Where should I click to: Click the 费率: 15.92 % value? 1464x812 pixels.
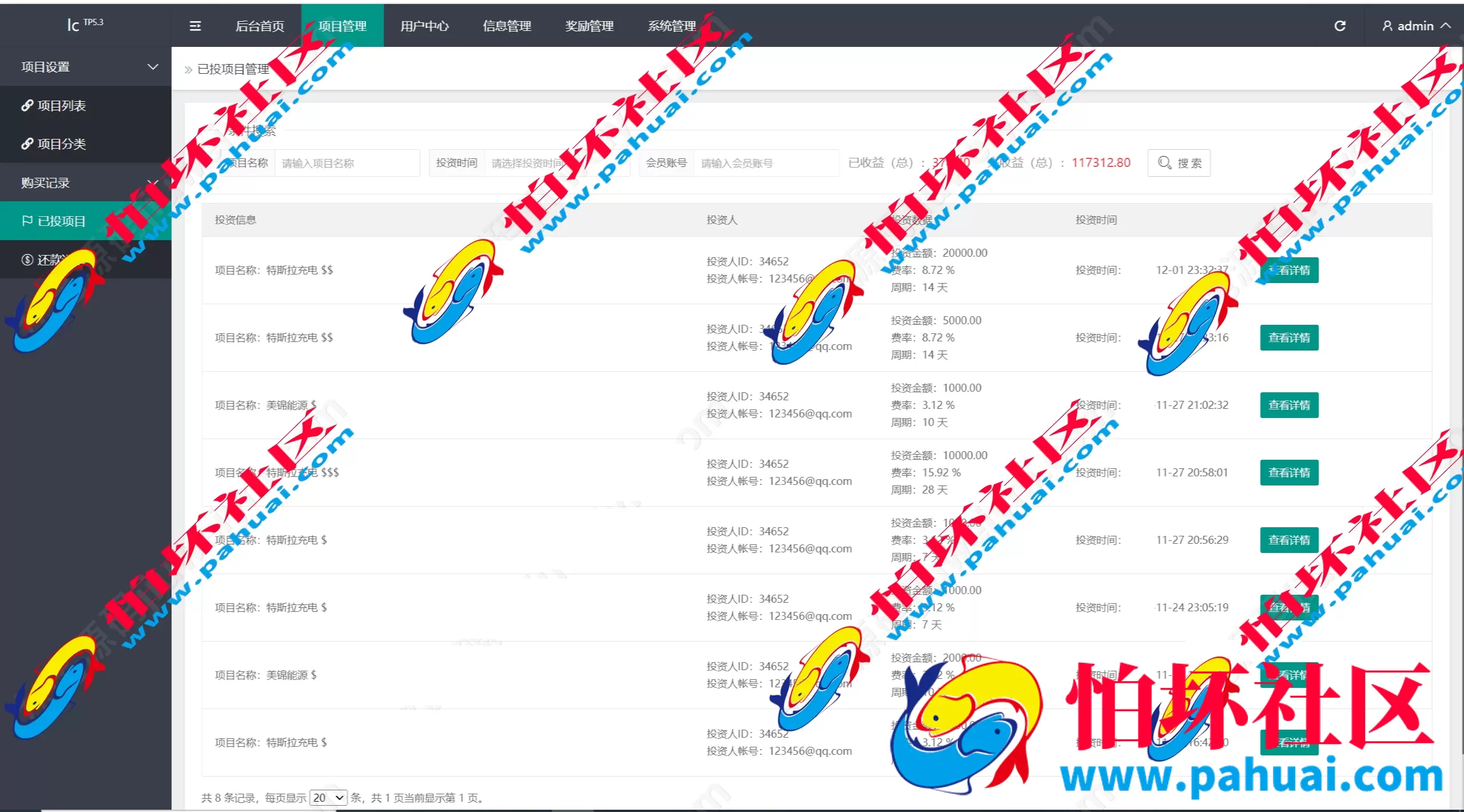925,472
